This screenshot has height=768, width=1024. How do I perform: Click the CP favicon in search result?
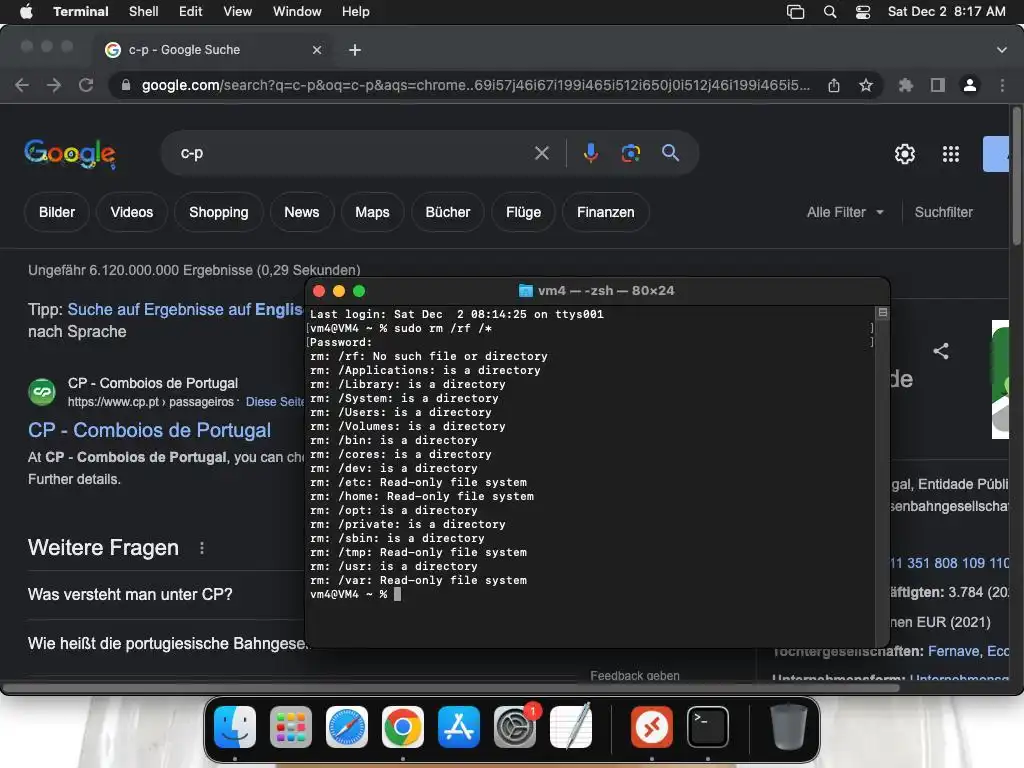[x=42, y=392]
